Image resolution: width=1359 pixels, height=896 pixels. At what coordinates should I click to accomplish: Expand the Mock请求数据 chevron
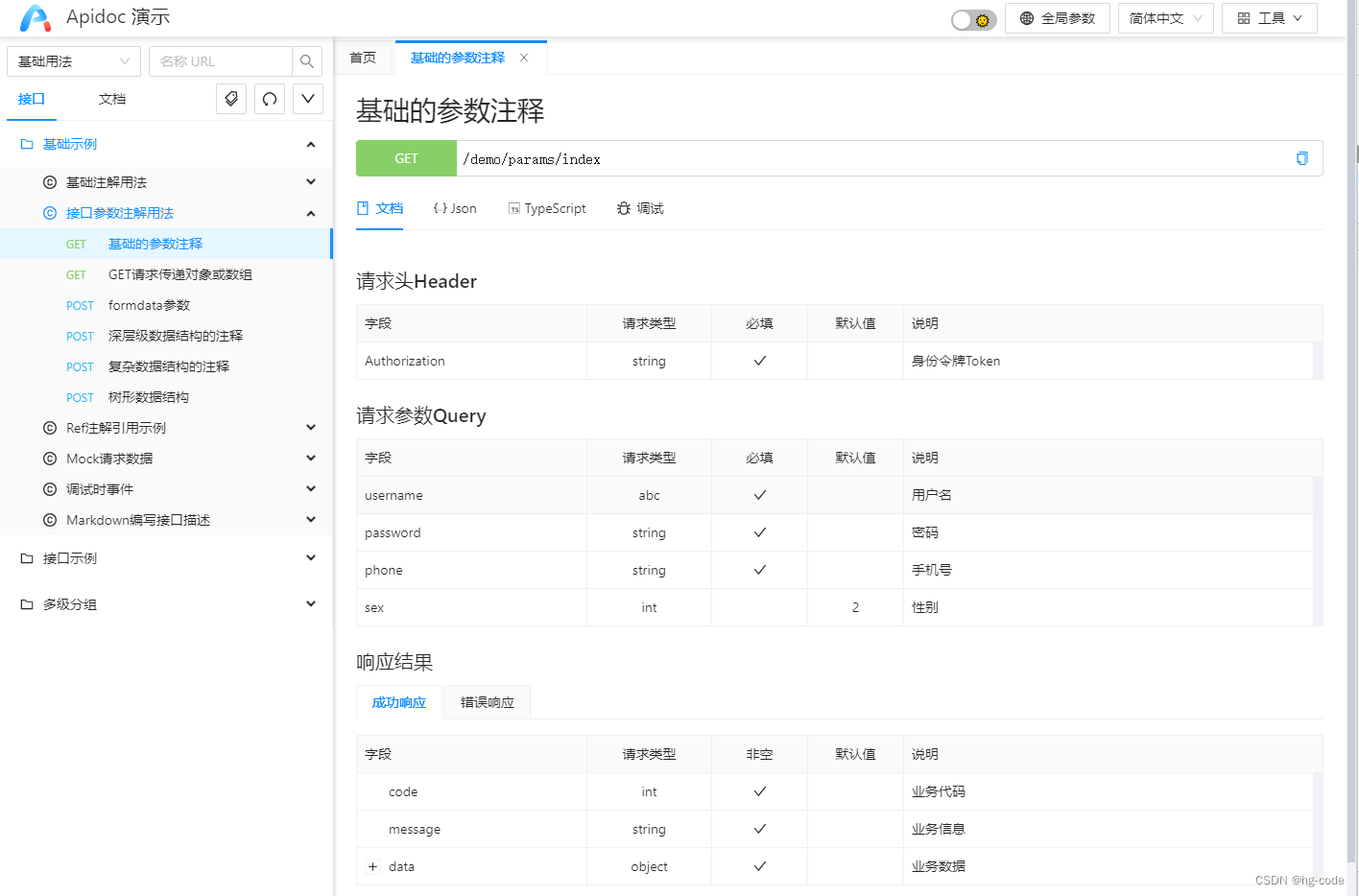(311, 459)
